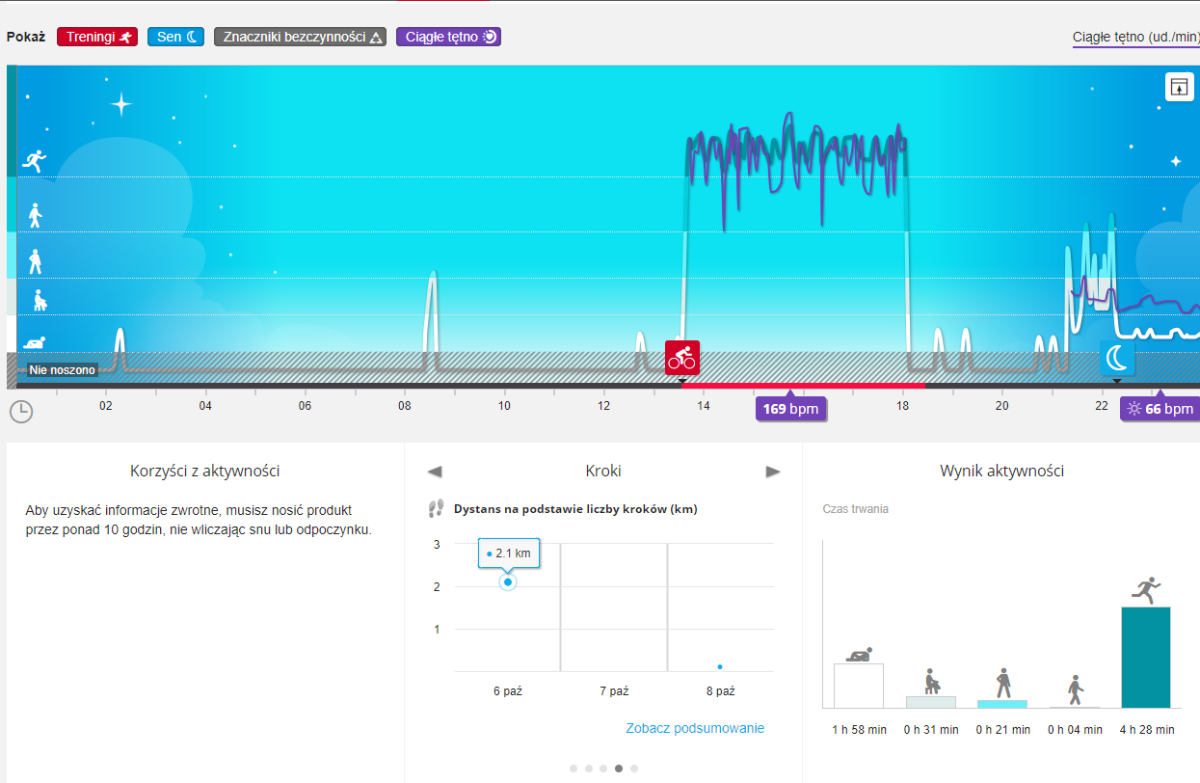The width and height of the screenshot is (1200, 783).
Task: Click the Czas trwania label
Action: pyautogui.click(x=855, y=509)
